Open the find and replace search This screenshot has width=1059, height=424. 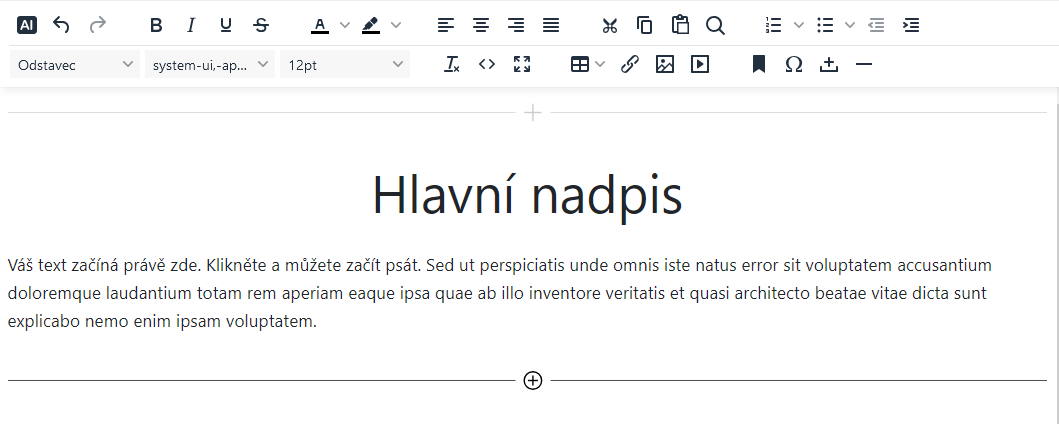[715, 25]
